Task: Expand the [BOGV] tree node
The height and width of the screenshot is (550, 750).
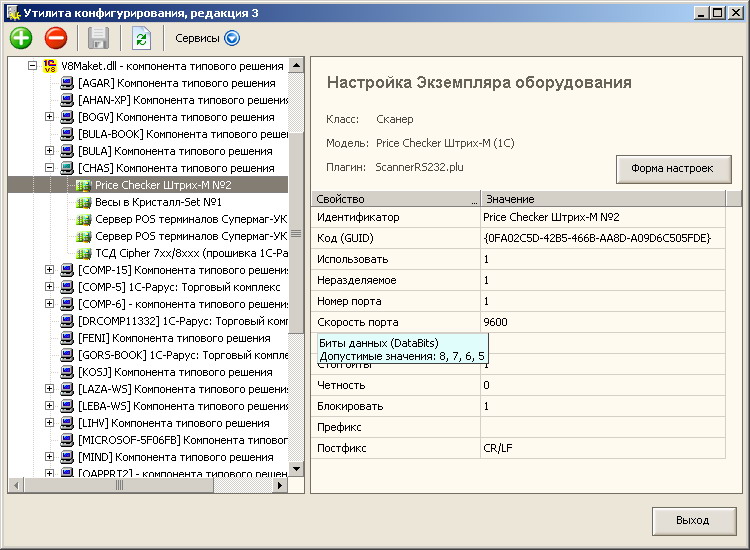Action: (49, 118)
